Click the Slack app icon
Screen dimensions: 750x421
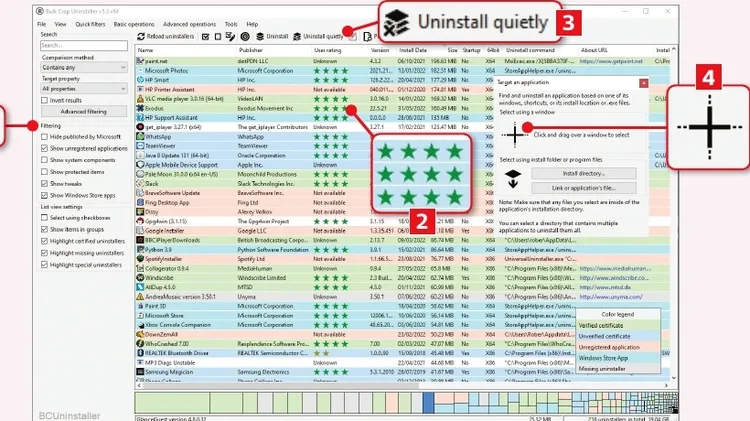point(140,184)
